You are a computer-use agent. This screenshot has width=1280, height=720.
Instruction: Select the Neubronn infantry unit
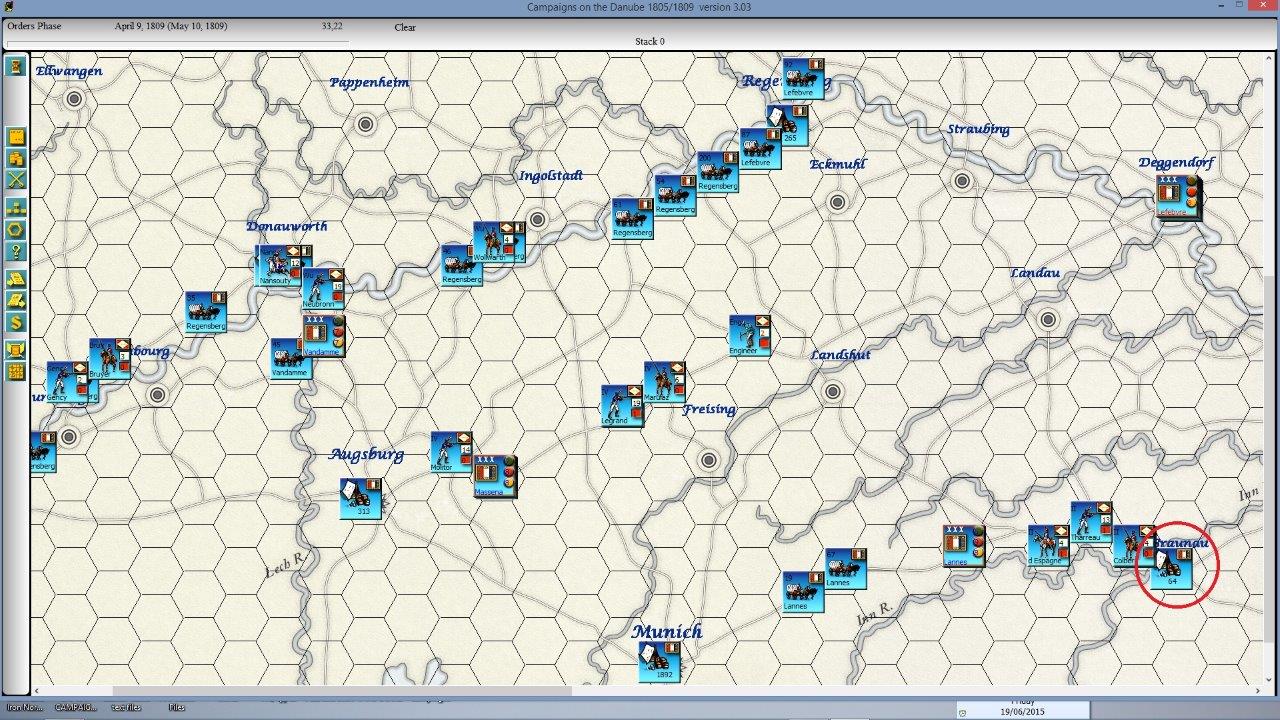[321, 288]
